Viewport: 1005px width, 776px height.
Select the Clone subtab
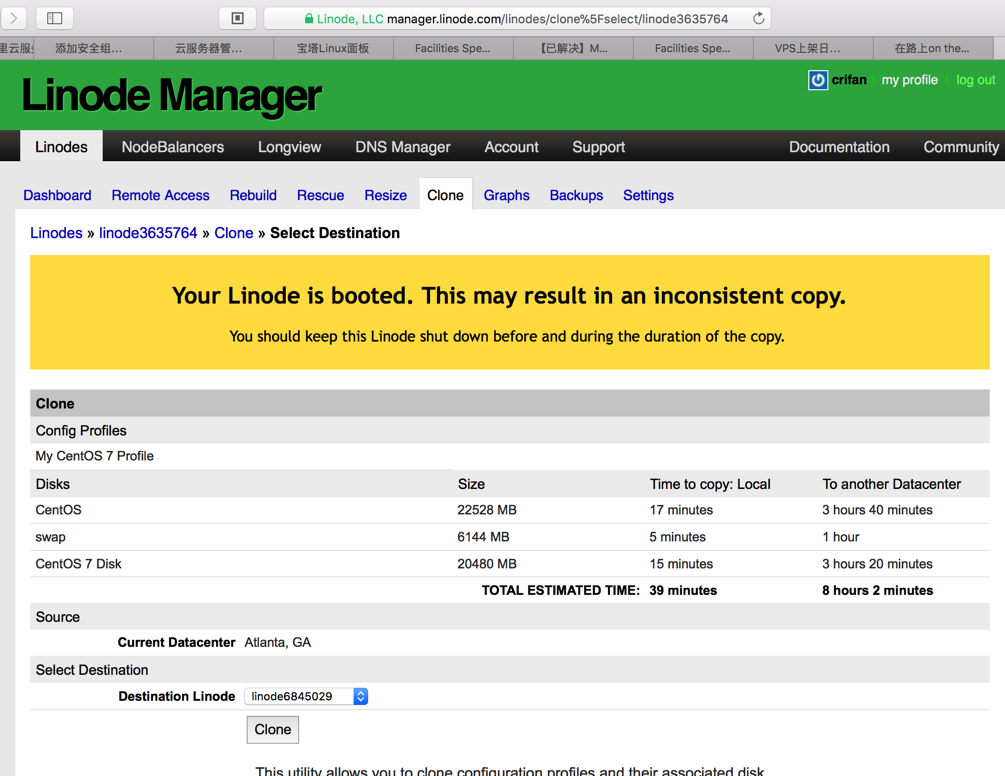click(445, 195)
